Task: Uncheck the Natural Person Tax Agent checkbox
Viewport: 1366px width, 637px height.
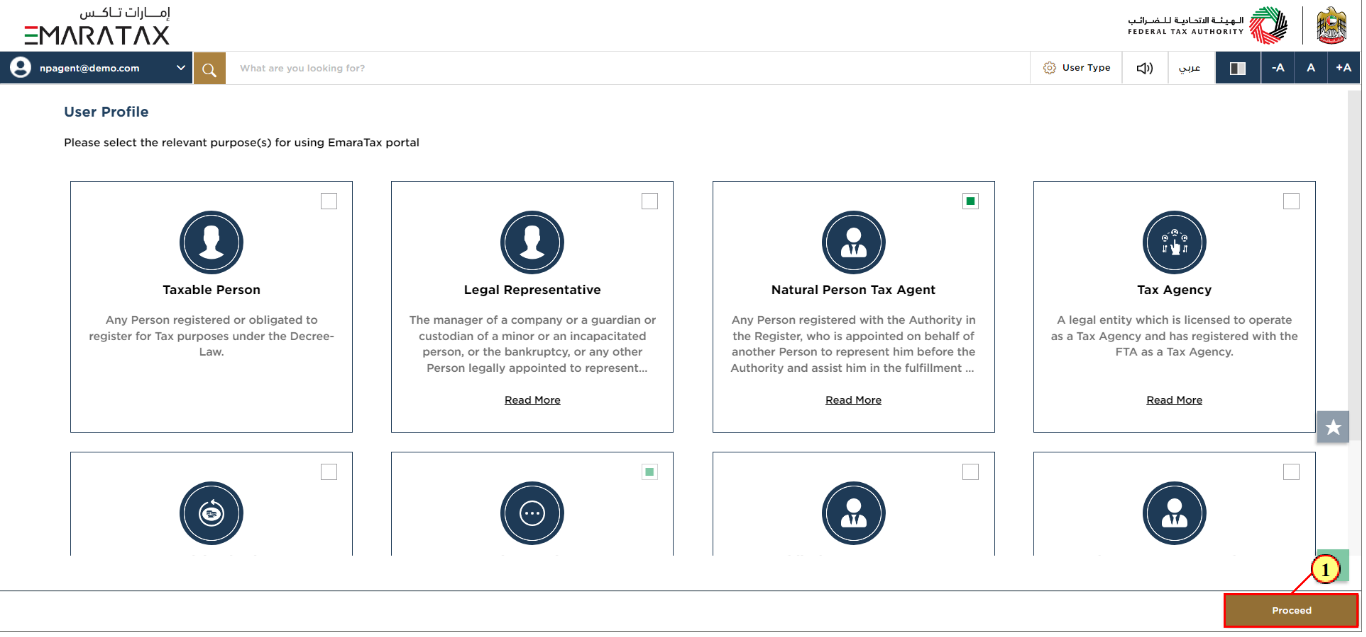Action: (970, 201)
